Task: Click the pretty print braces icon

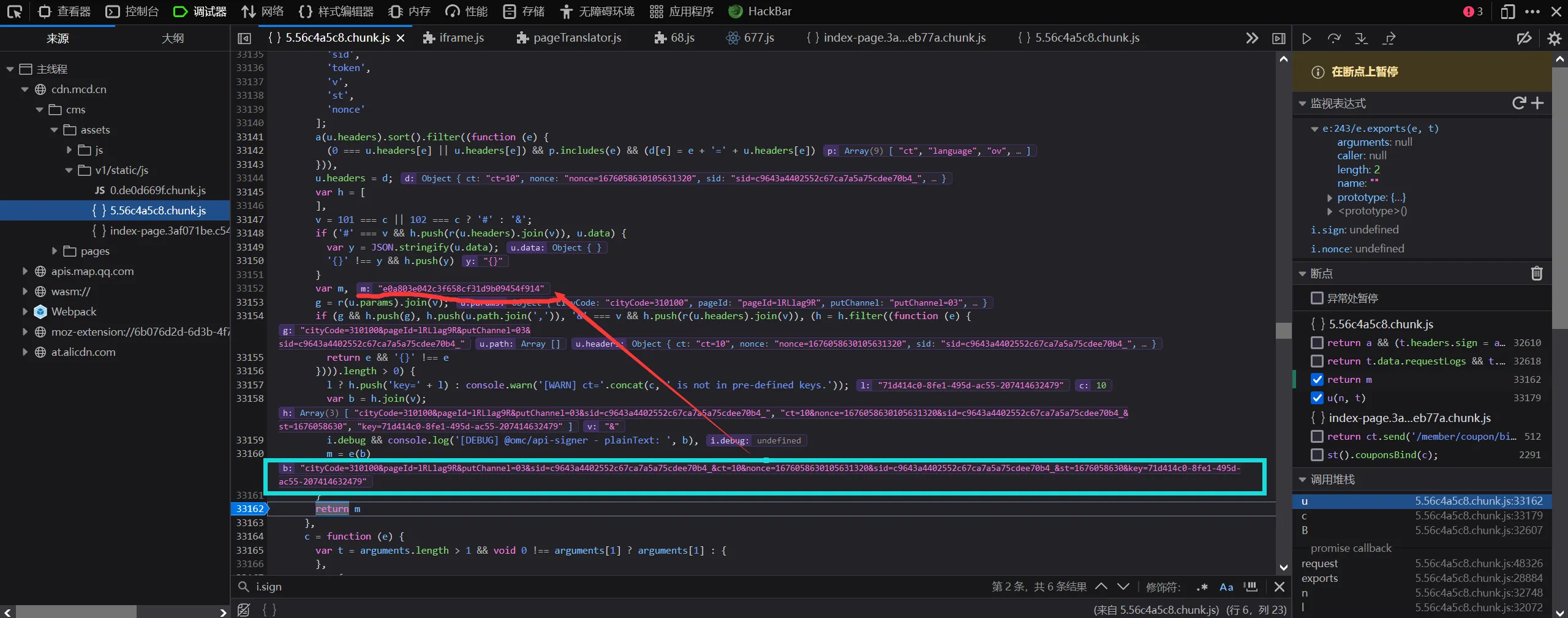Action: pos(269,609)
